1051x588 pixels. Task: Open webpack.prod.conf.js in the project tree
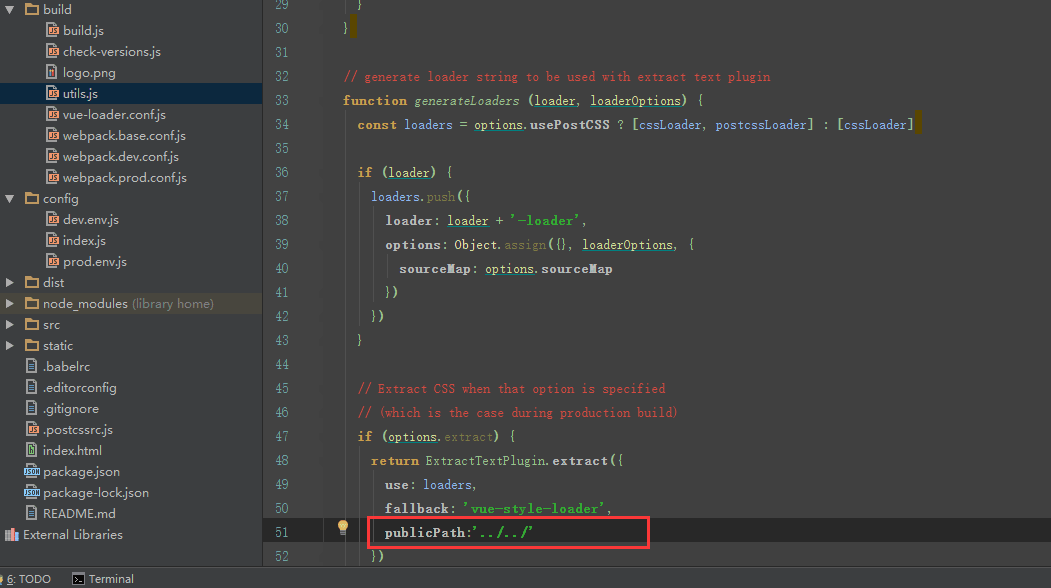[124, 177]
